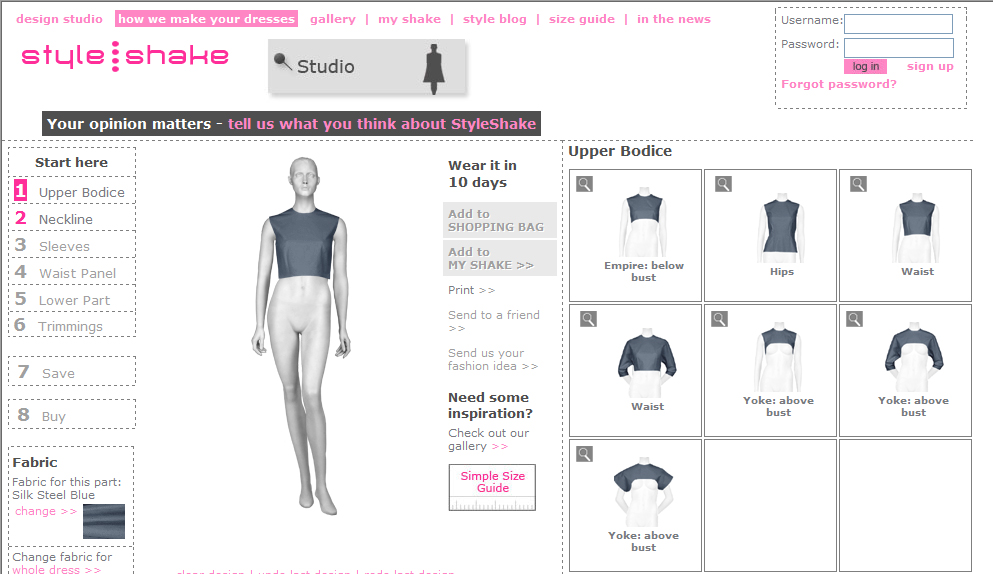This screenshot has width=993, height=574.
Task: Open step 5 Lower Part
Action: click(72, 300)
